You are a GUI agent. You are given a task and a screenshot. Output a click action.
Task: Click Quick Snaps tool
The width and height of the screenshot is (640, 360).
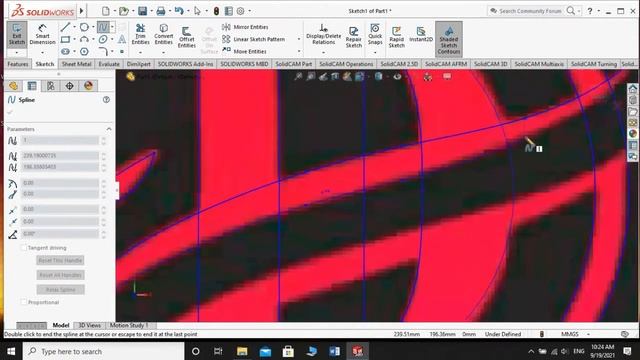point(375,34)
